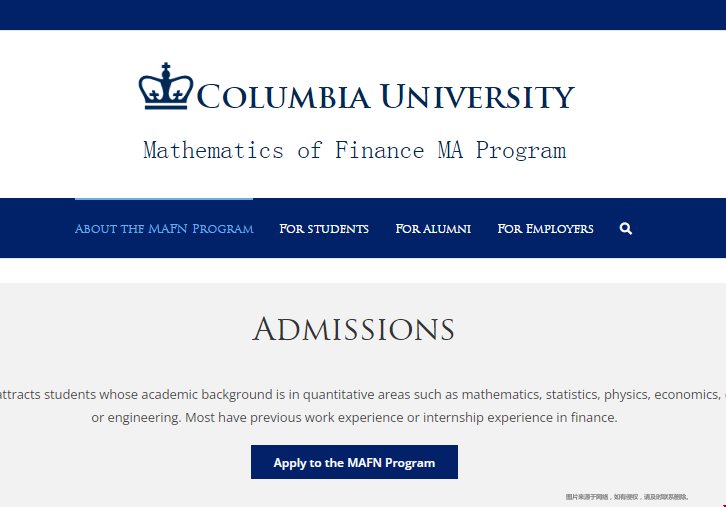Click the Columbia University wordmark
The image size is (726, 507).
(385, 98)
